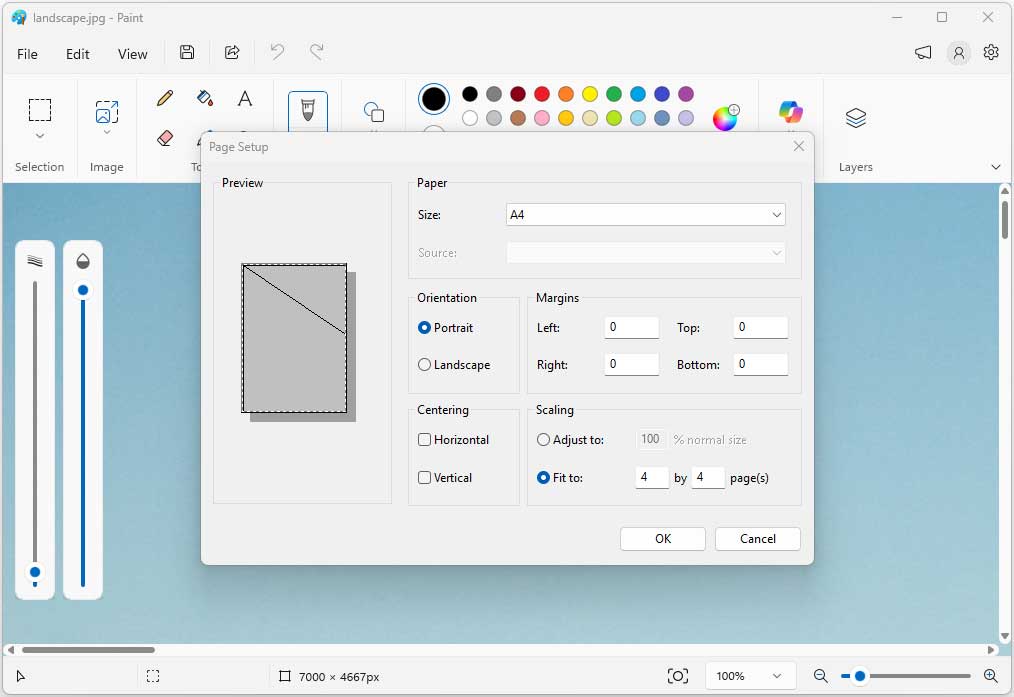
Task: Pick the orange color swatch
Action: 566,94
